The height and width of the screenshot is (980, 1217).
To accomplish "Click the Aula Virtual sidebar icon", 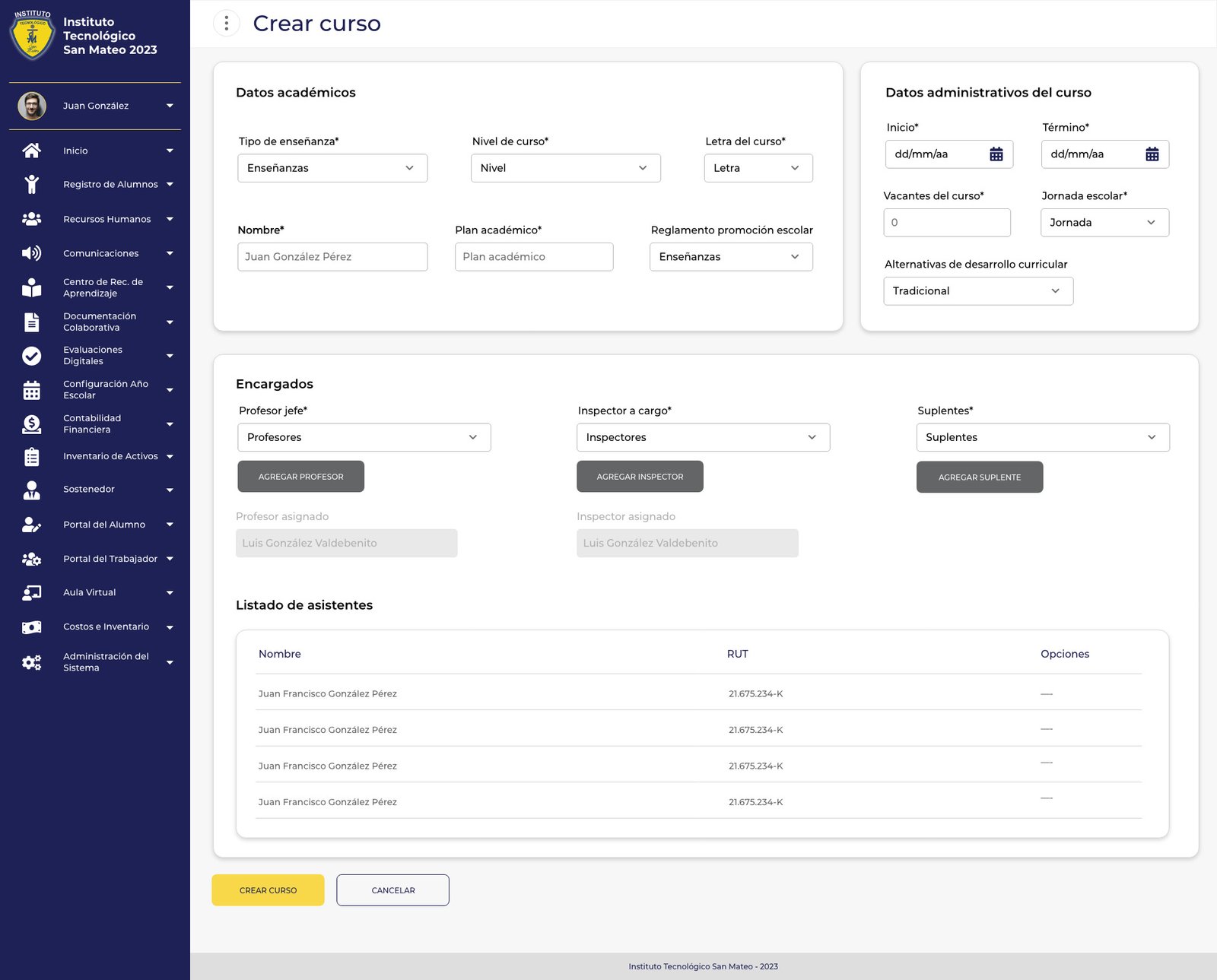I will pos(31,593).
